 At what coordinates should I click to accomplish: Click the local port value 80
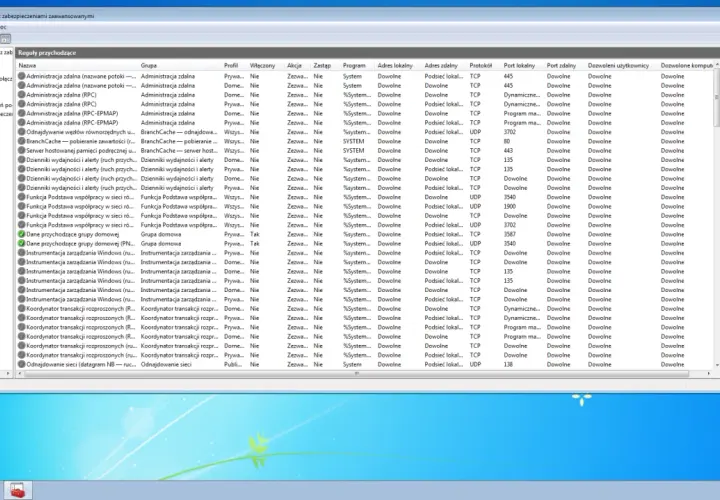506,141
